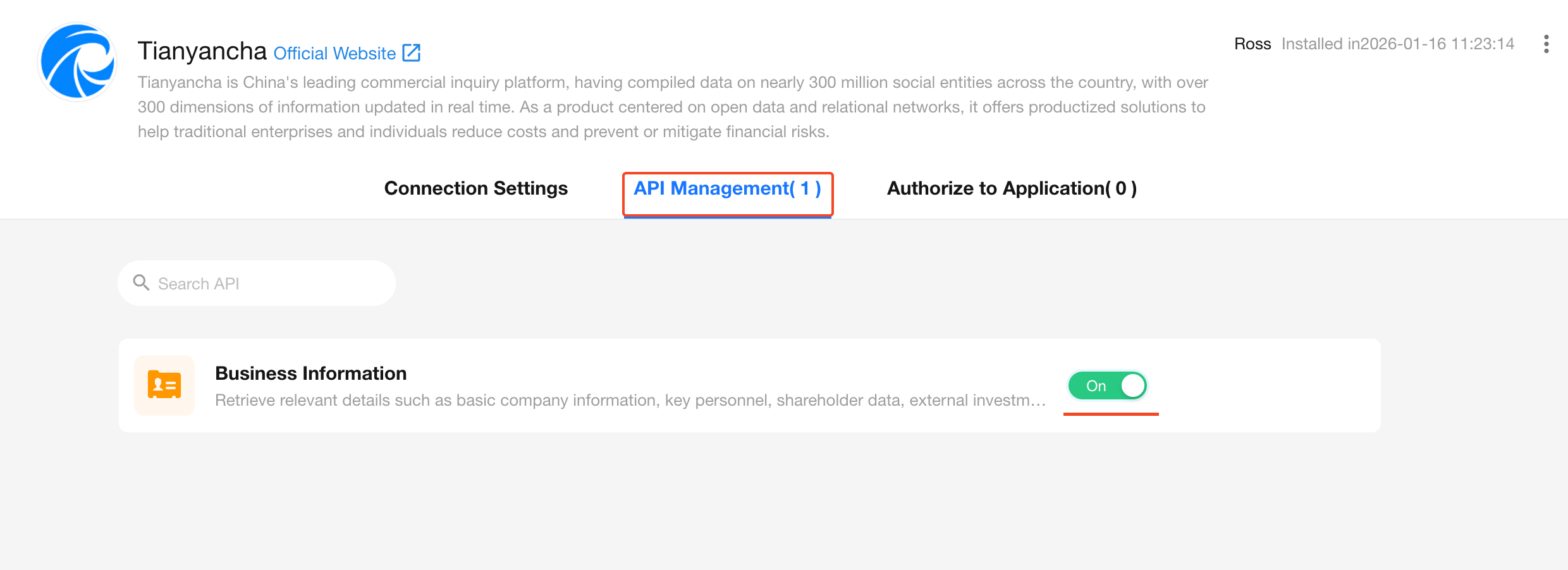Viewport: 1568px width, 570px height.
Task: Select the API Management tab
Action: coord(727,188)
